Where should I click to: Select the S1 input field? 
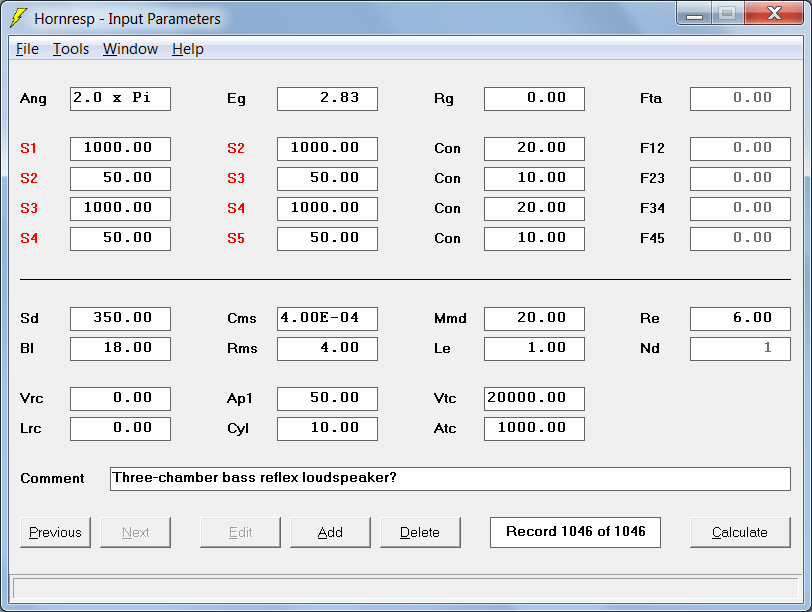[x=120, y=149]
